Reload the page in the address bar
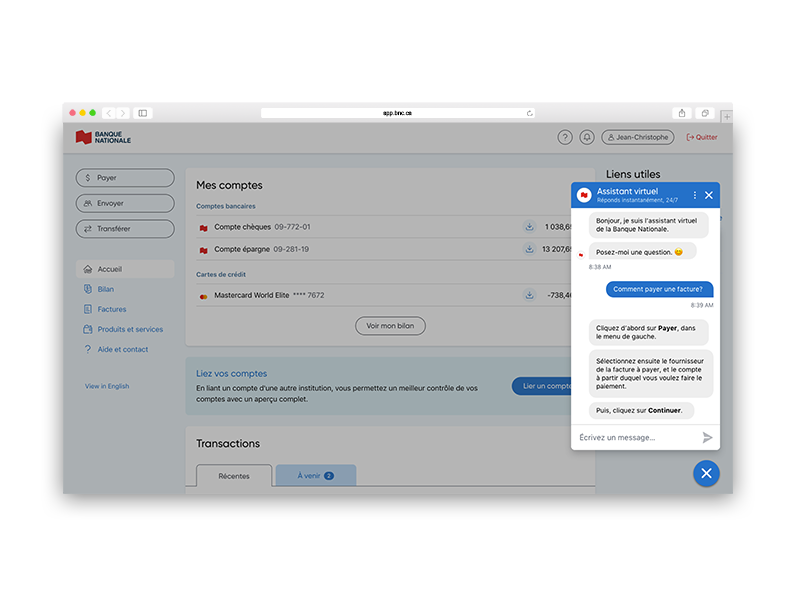Screen dimensions: 800x600 point(529,113)
